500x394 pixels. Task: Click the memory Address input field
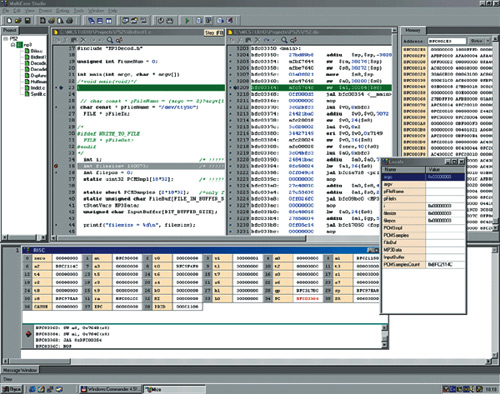447,41
